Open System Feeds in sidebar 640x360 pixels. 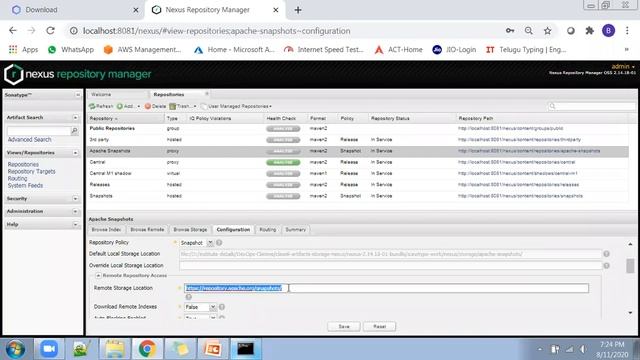[25, 185]
